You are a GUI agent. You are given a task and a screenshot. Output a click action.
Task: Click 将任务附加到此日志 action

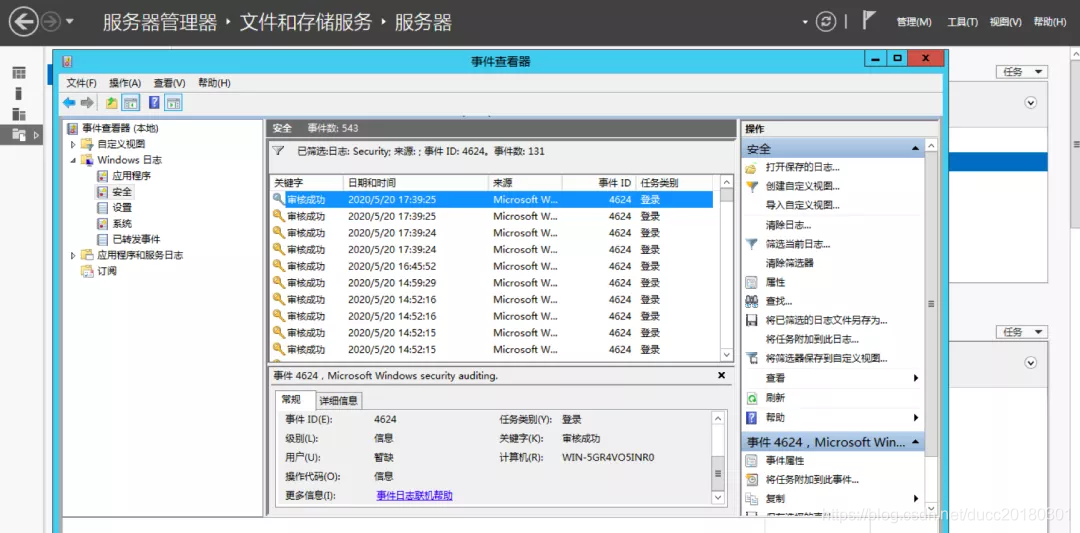[x=812, y=339]
